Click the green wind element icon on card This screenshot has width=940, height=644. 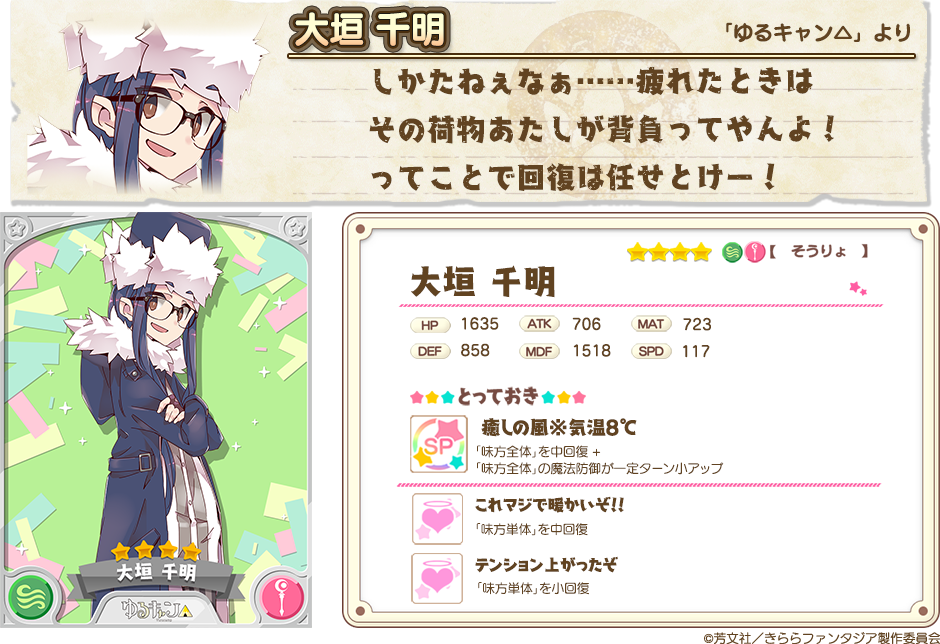(x=31, y=597)
